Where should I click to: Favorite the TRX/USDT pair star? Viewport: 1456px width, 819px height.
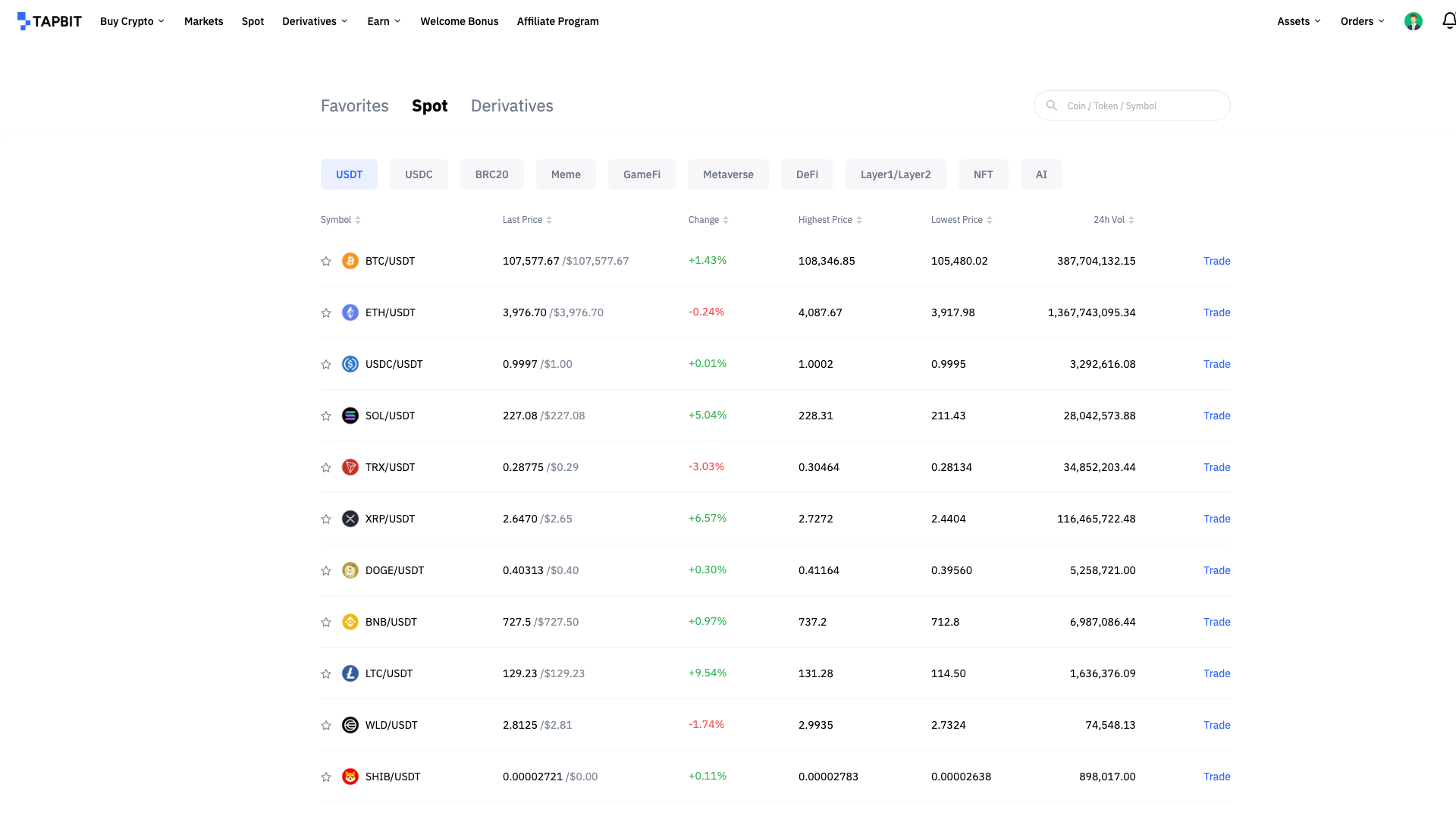(326, 467)
